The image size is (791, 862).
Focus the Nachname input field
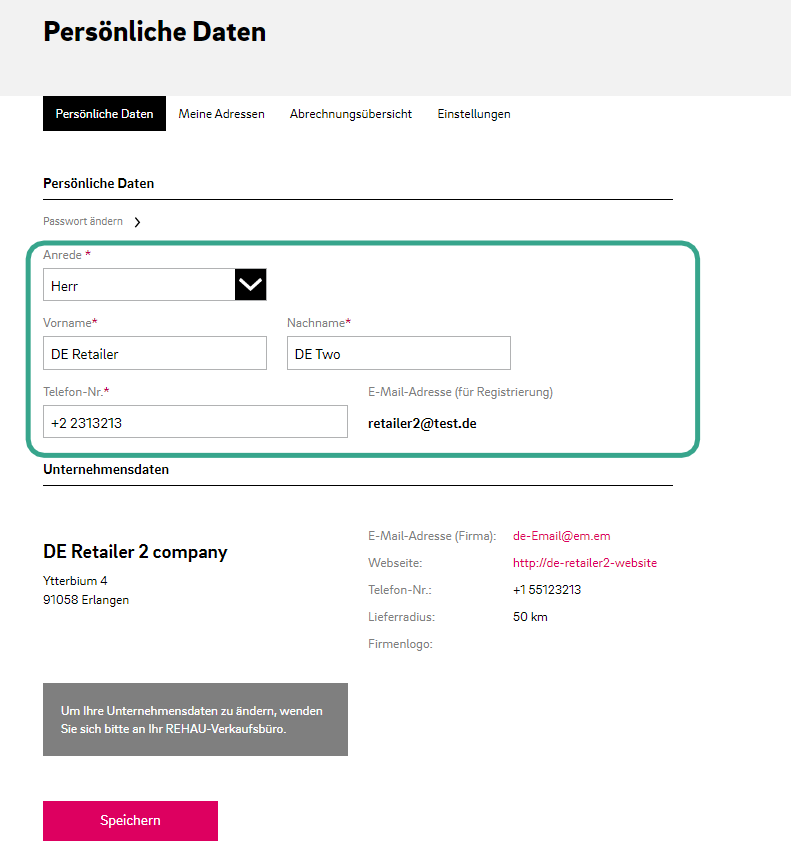[398, 354]
